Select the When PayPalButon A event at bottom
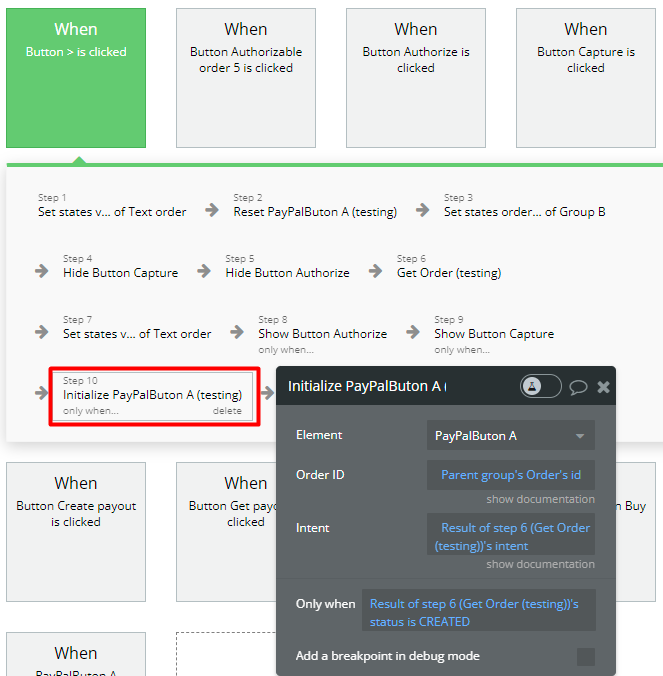Screen dimensions: 663x676 [76, 654]
